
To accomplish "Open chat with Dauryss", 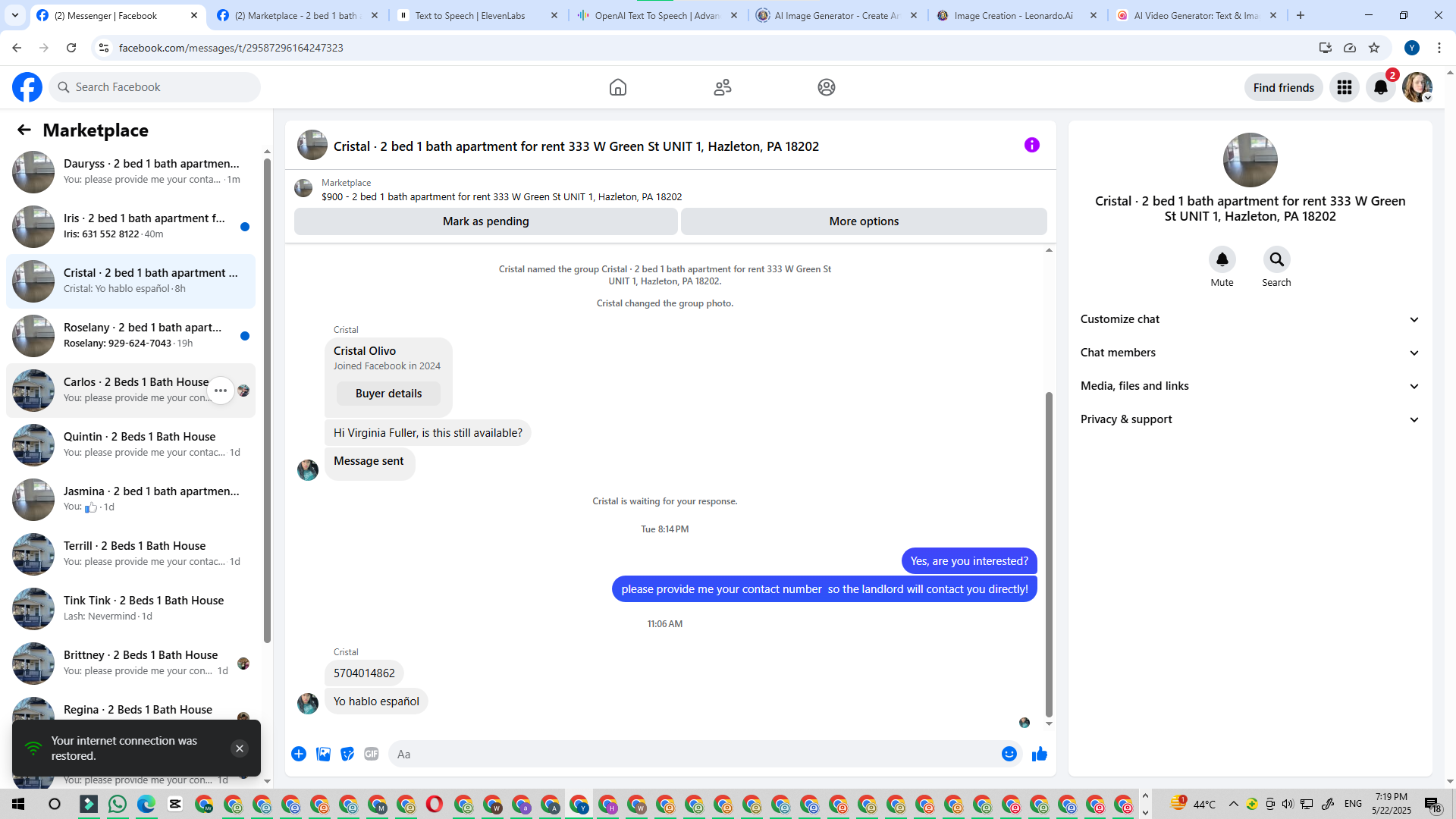I will (130, 172).
